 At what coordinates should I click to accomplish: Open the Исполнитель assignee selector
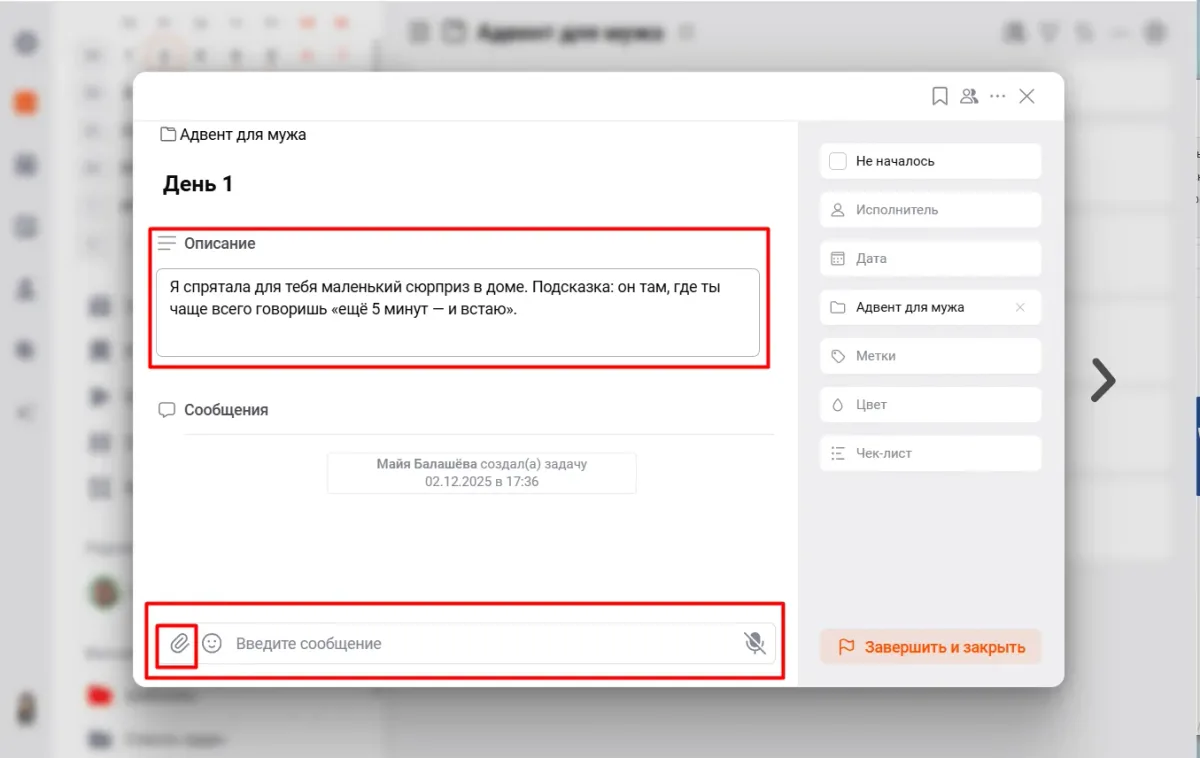pos(930,210)
